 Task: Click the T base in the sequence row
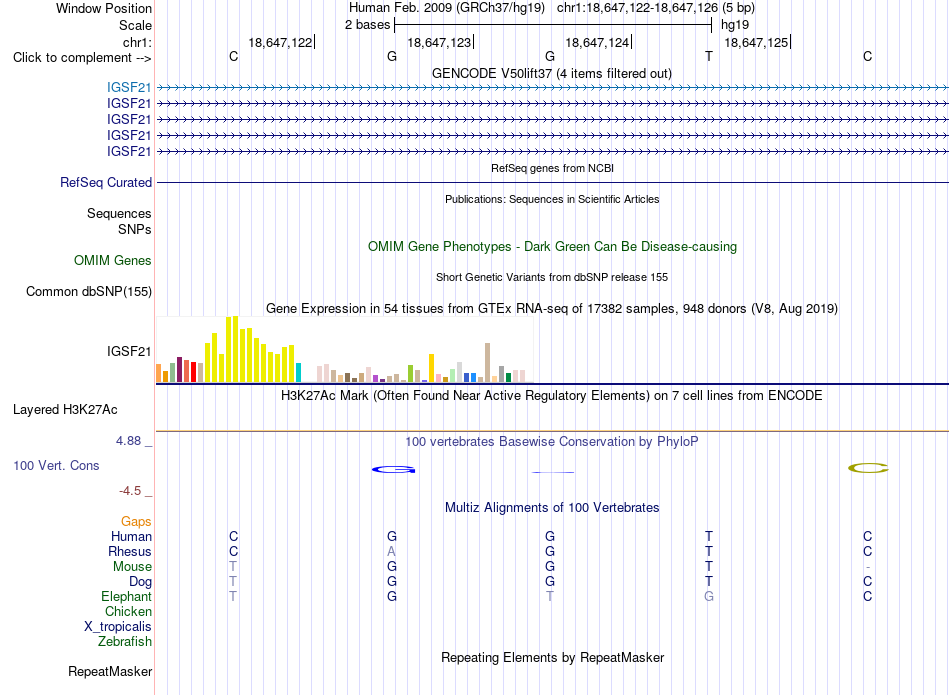click(x=709, y=56)
